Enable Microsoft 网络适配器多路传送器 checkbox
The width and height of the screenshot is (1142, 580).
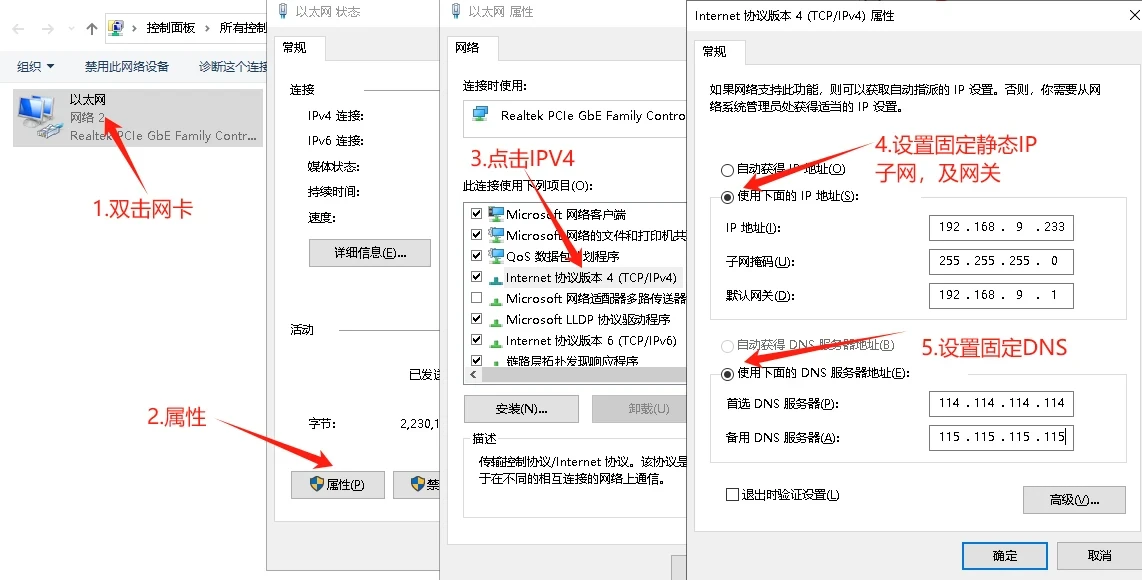point(476,298)
